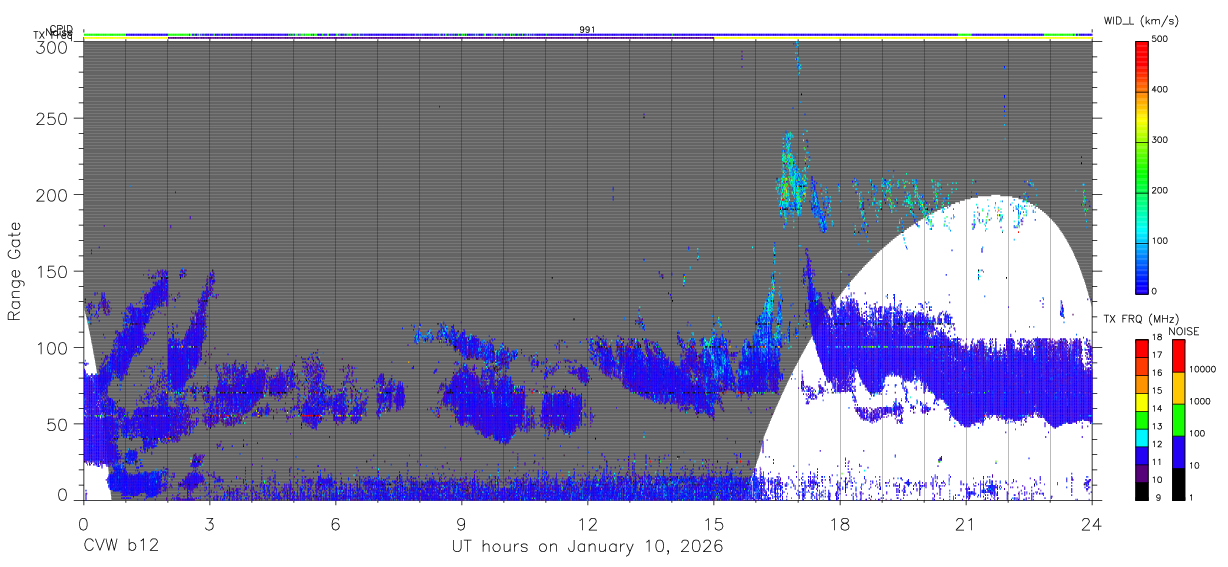Click the 'WID⊥ (km/s)' colorbar title
This screenshot has height=567, width=1228.
(x=1143, y=20)
